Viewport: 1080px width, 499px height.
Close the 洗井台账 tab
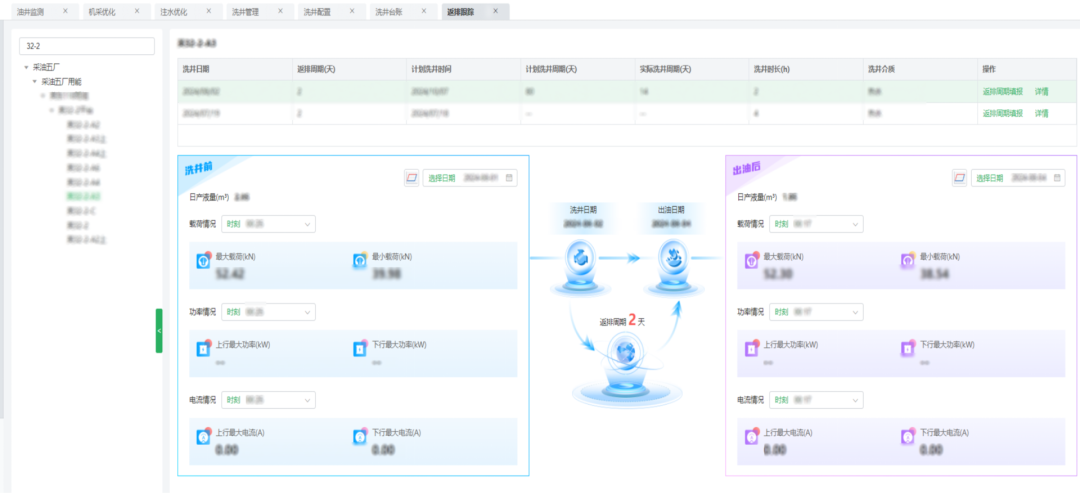(423, 12)
